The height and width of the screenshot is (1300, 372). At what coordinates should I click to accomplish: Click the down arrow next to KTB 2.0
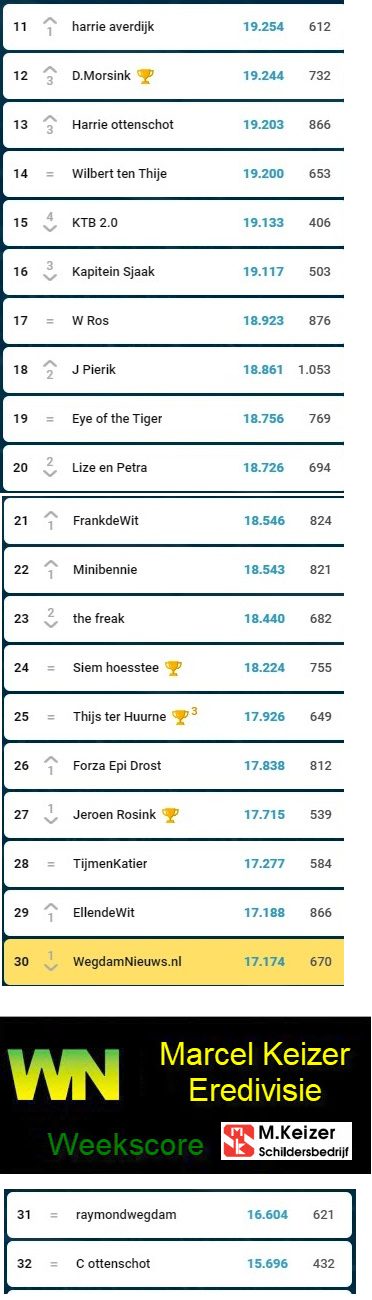[50, 228]
